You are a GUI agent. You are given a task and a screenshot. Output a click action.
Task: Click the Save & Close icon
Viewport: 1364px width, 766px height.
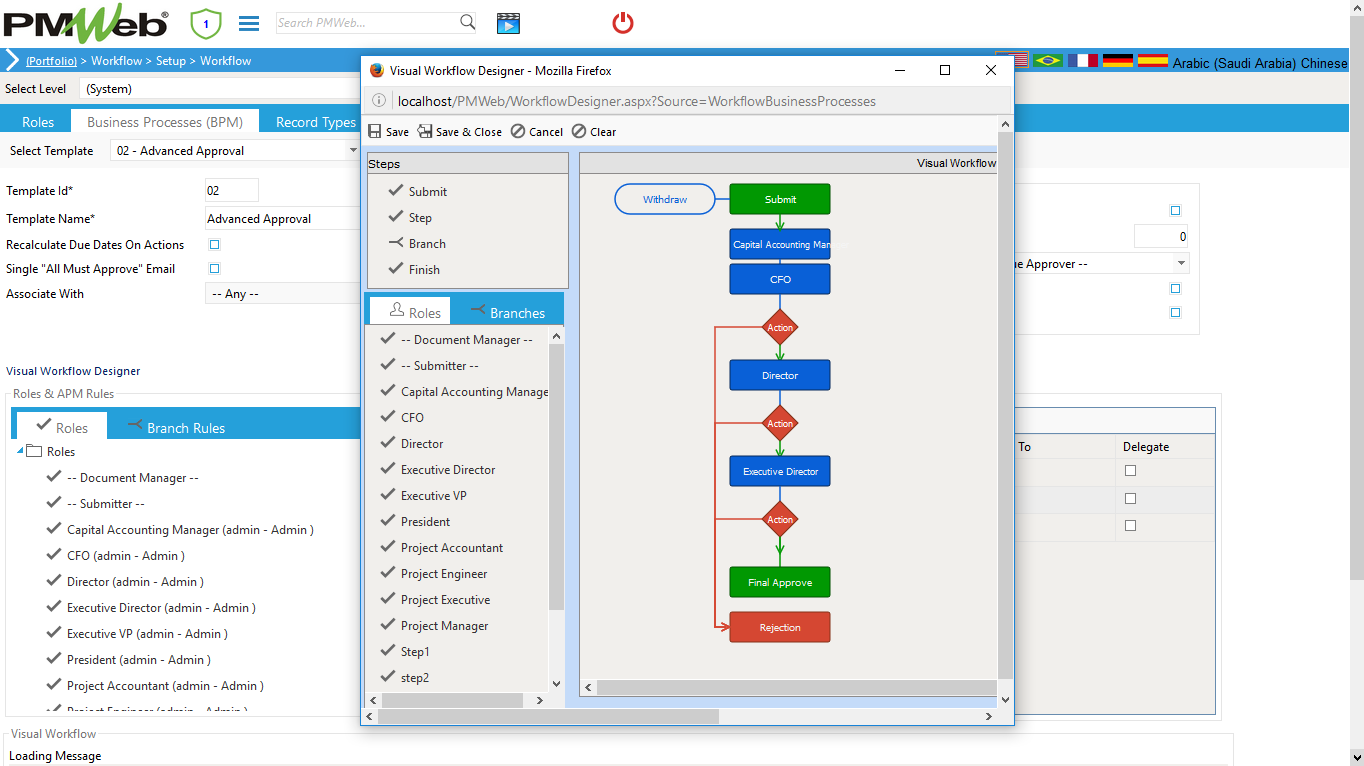(459, 131)
